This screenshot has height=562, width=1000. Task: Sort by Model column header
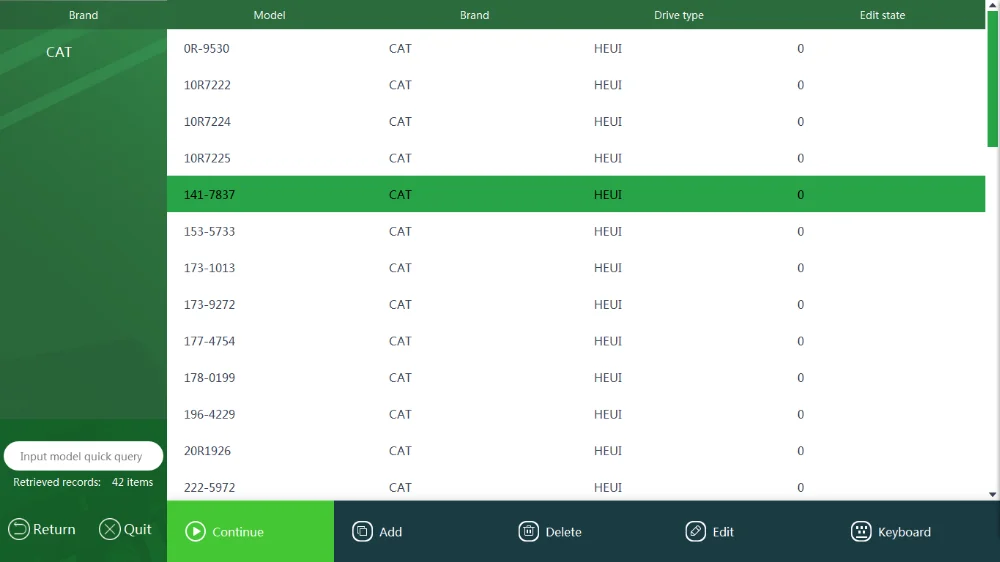click(269, 15)
